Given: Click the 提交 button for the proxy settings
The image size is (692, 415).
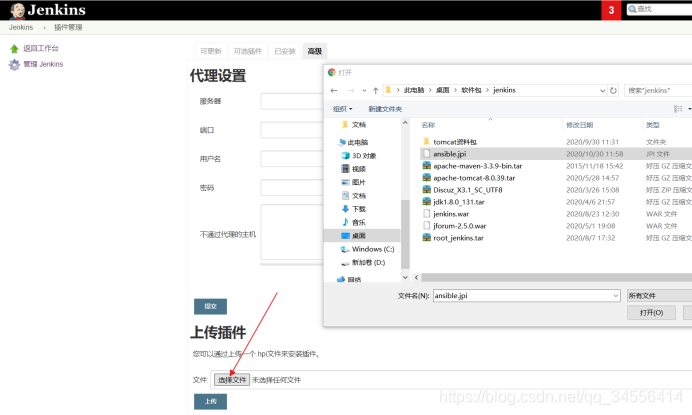Looking at the screenshot, I should point(211,306).
